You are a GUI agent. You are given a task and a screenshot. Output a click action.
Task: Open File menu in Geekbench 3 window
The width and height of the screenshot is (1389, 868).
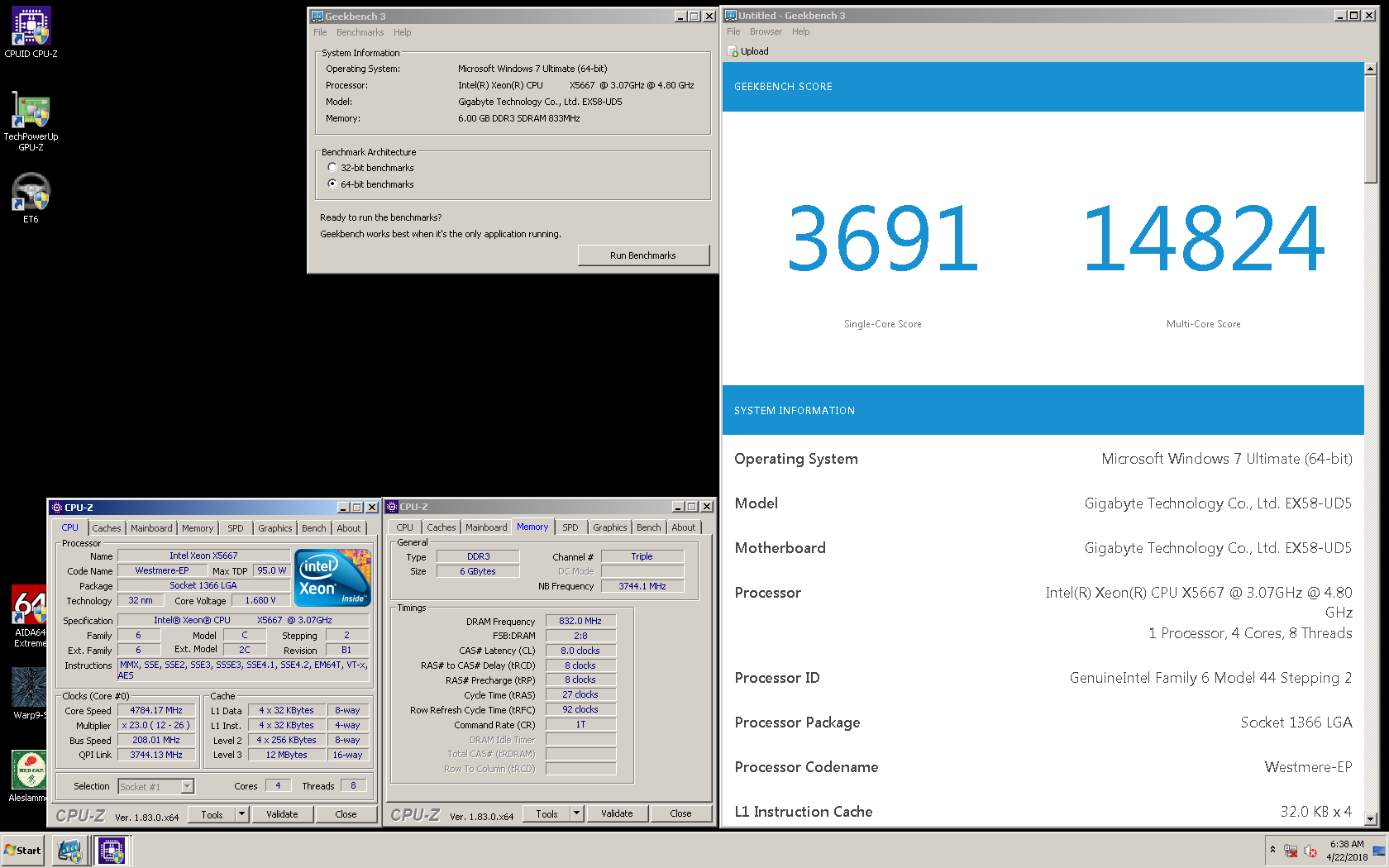click(x=320, y=32)
